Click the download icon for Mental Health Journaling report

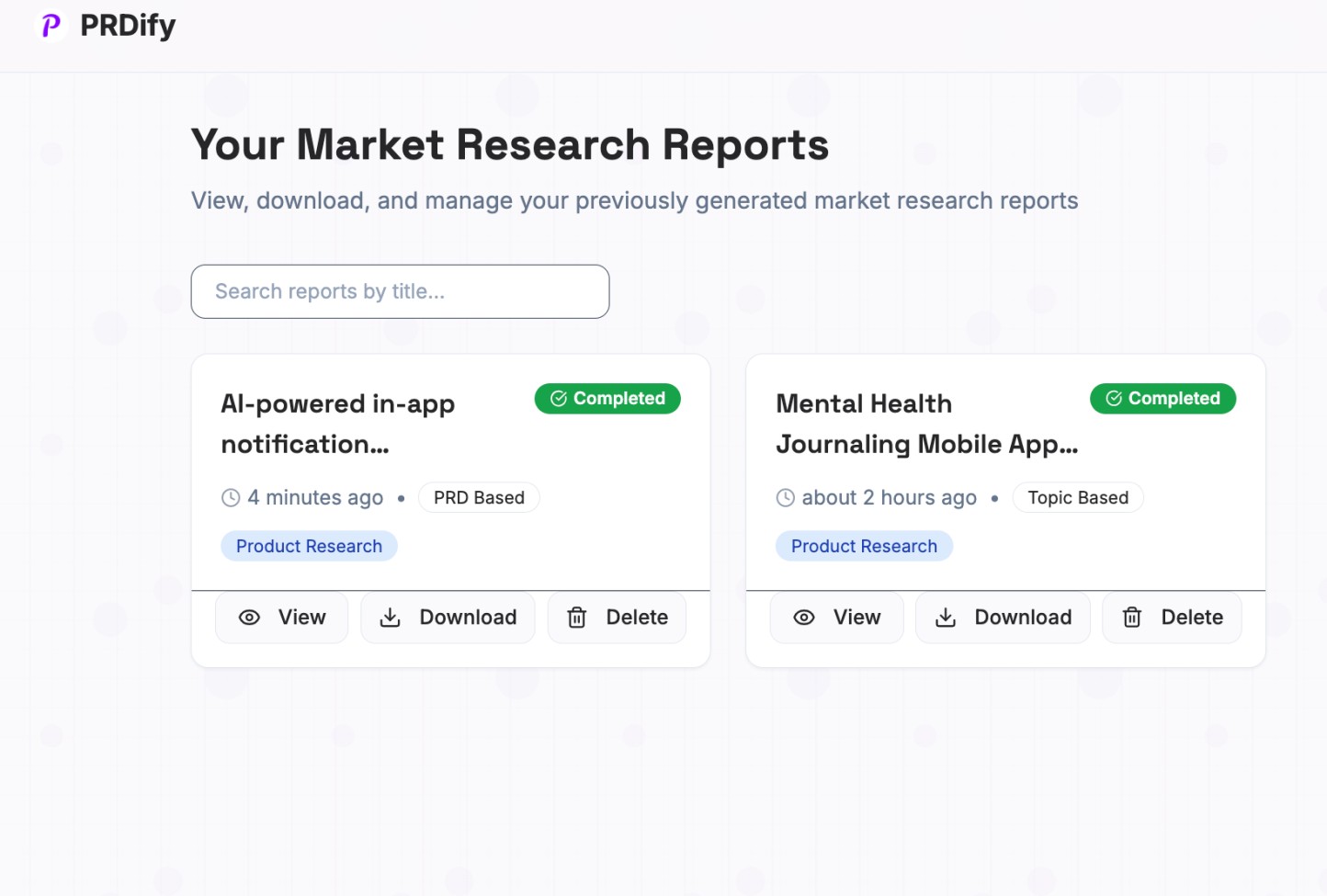(945, 618)
